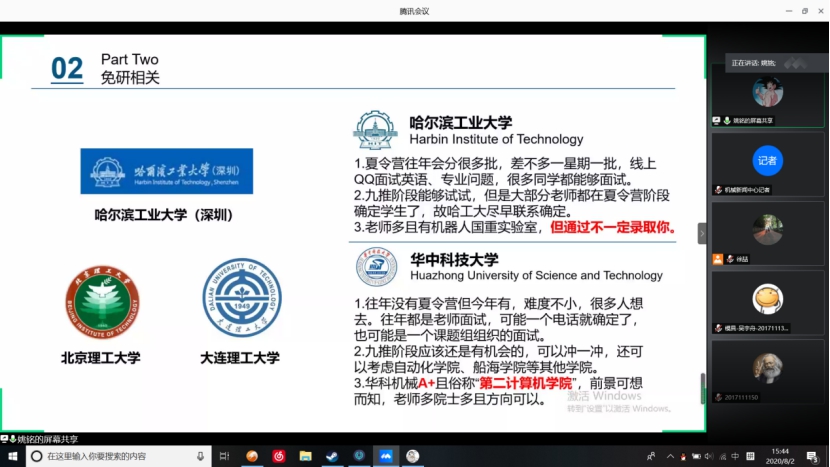Click the network Wi-Fi icon in tray

[x=723, y=456]
